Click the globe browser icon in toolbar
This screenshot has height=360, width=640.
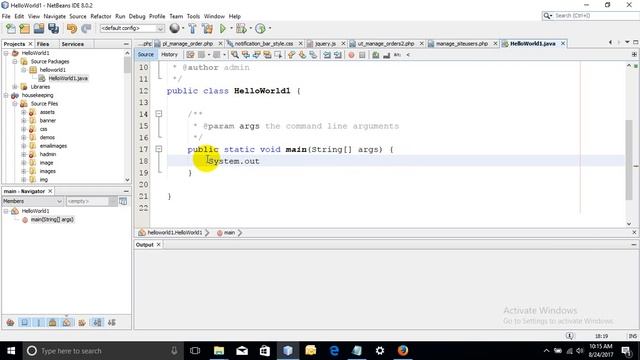175,28
